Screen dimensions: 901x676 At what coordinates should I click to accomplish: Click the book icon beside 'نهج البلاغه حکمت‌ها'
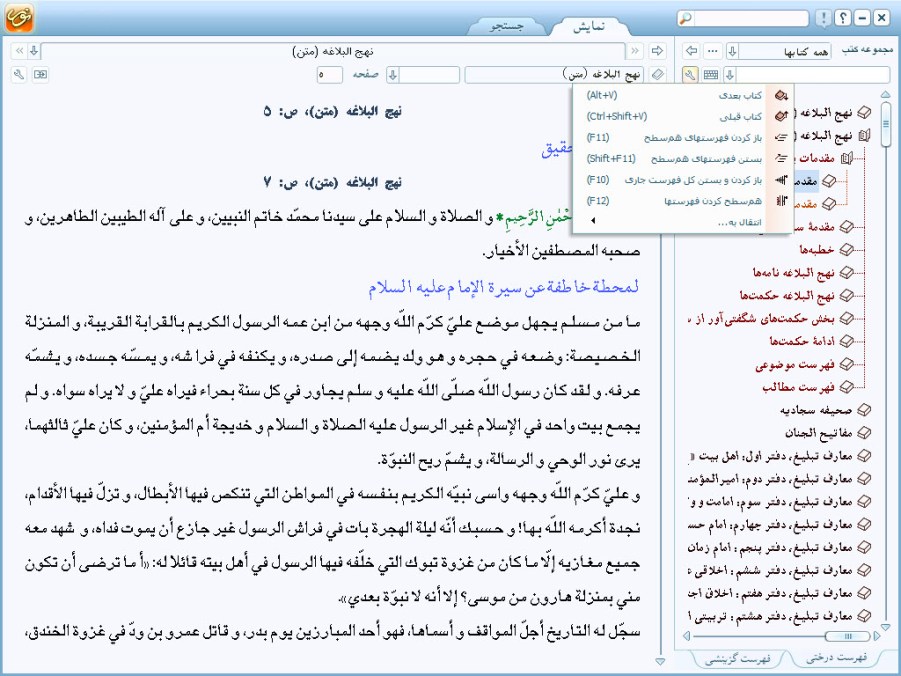846,295
